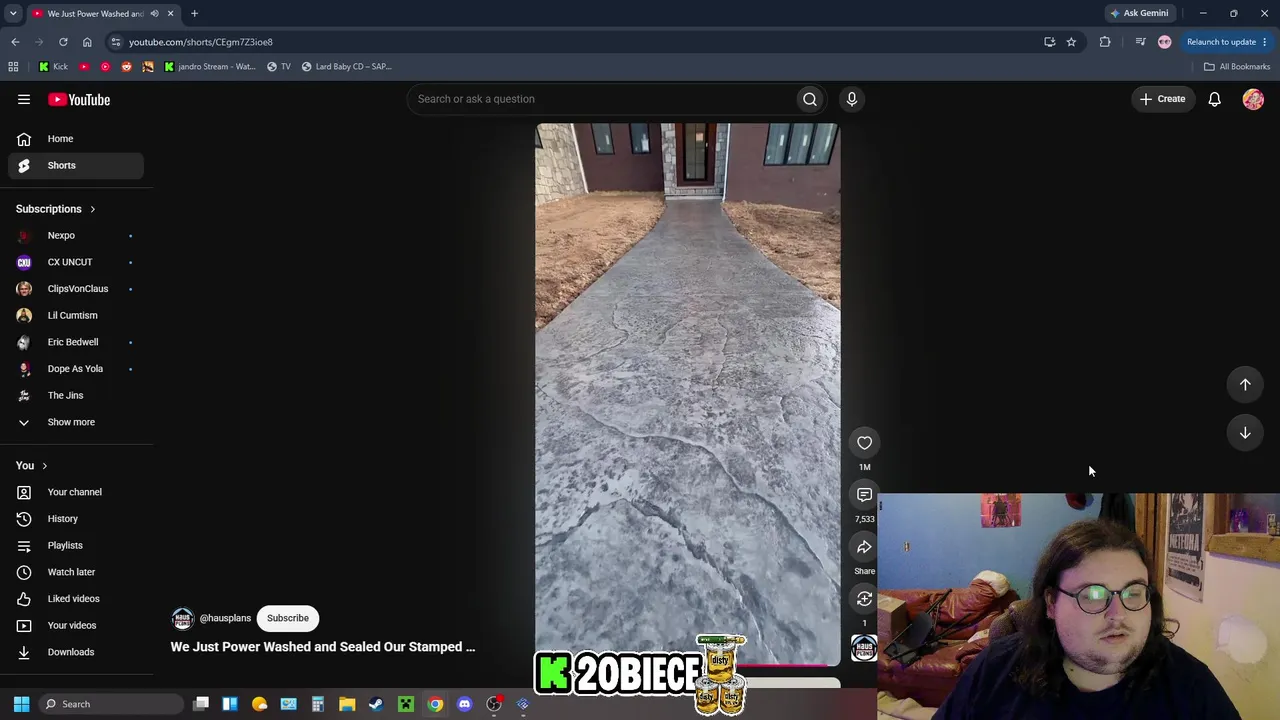
Task: Open Chrome menu three-dot button
Action: pos(1265,42)
